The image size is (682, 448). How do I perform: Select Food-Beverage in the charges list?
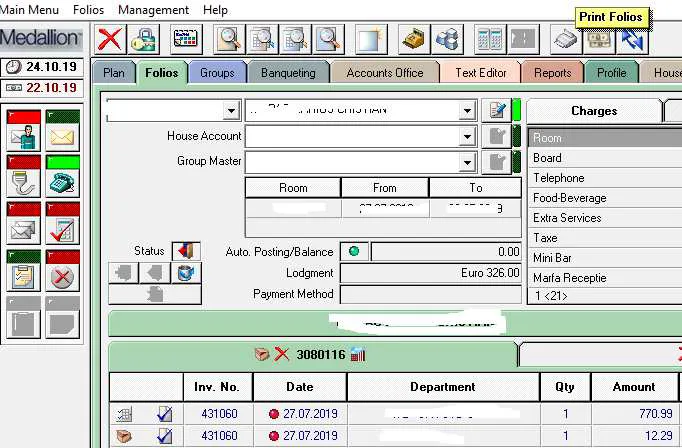[605, 198]
